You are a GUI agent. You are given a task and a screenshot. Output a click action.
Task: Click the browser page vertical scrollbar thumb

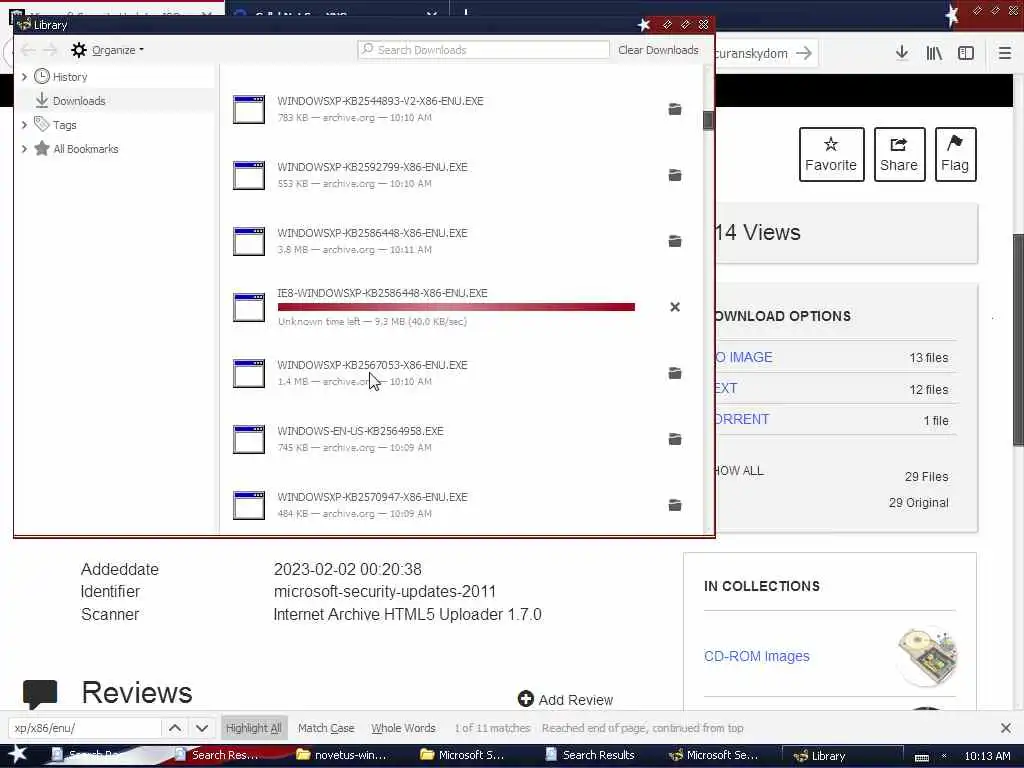1017,340
